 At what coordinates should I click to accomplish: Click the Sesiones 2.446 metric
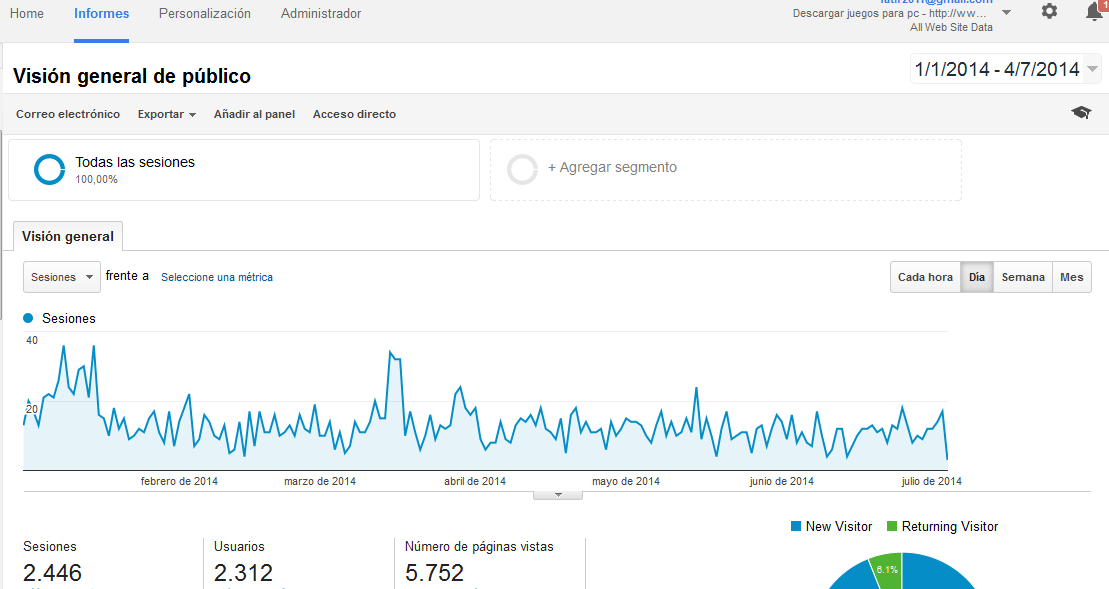52,562
